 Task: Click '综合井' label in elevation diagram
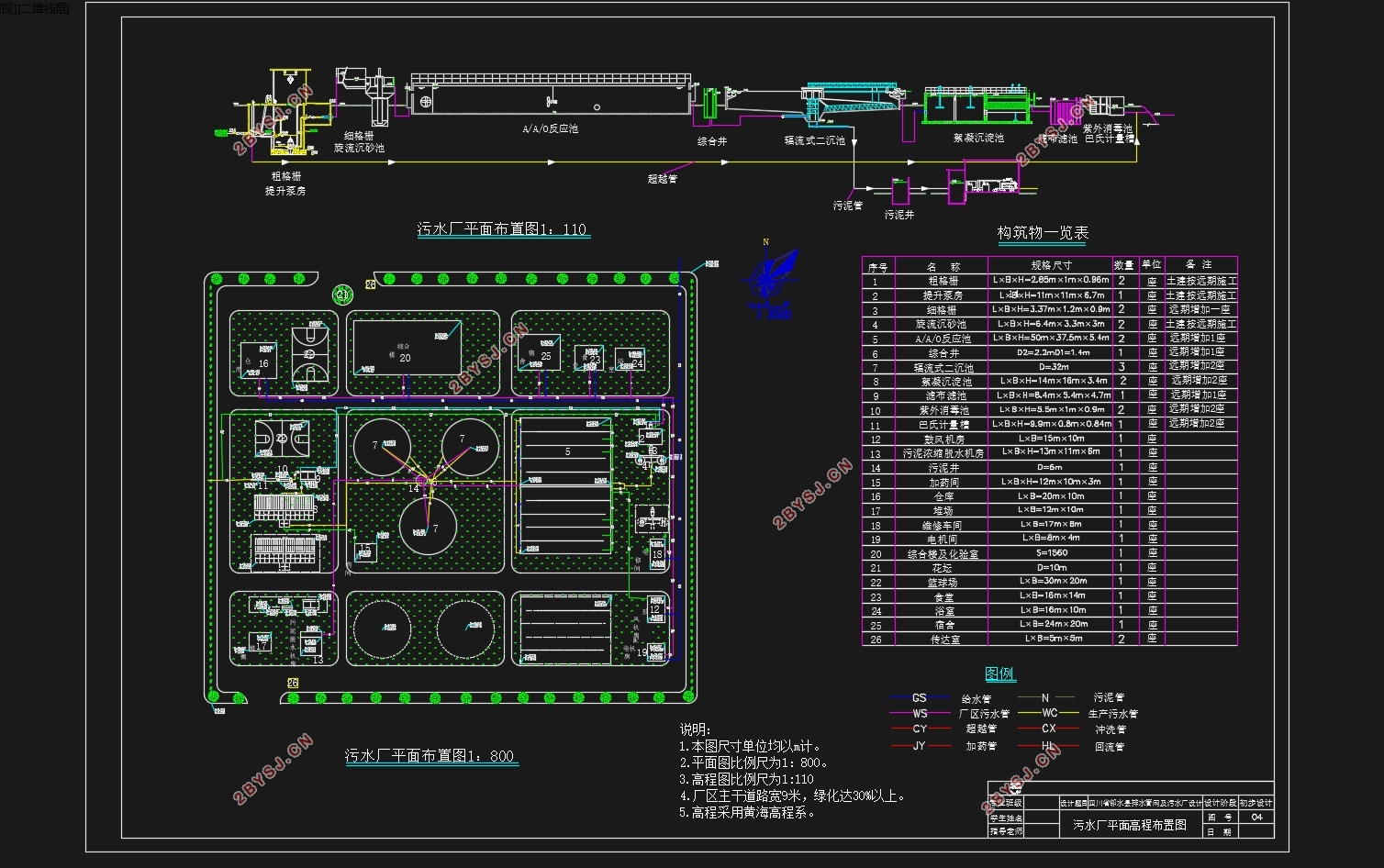click(x=712, y=141)
